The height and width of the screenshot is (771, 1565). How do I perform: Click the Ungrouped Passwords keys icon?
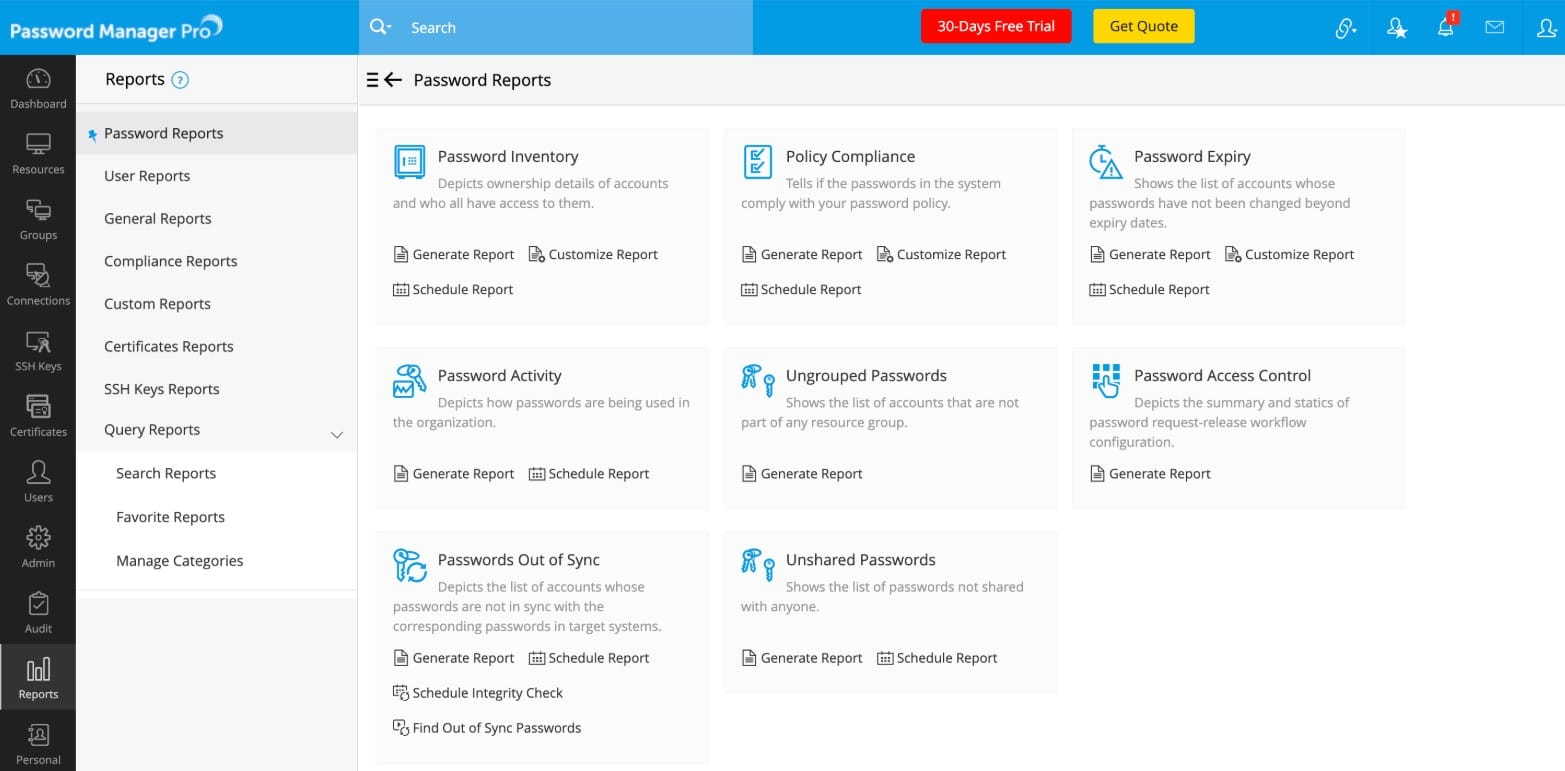(x=758, y=381)
